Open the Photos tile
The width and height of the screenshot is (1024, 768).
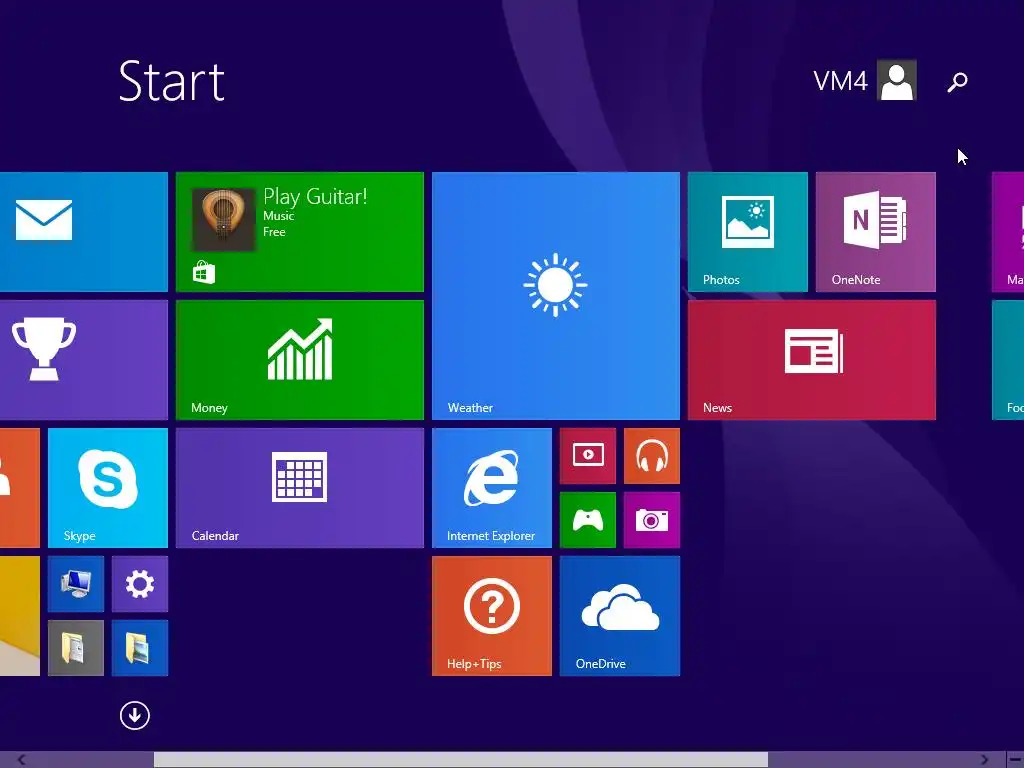[748, 232]
